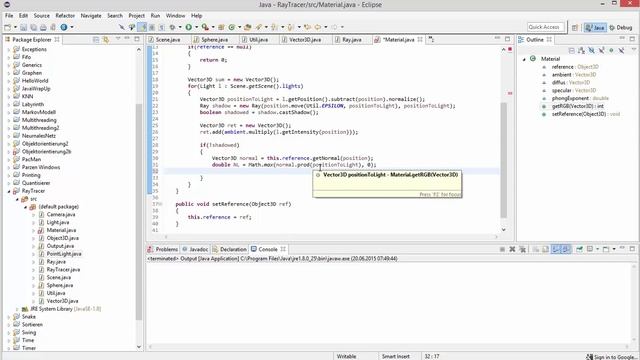Open the Package Explorer view menu arrow
The height and width of the screenshot is (360, 640).
[118, 38]
